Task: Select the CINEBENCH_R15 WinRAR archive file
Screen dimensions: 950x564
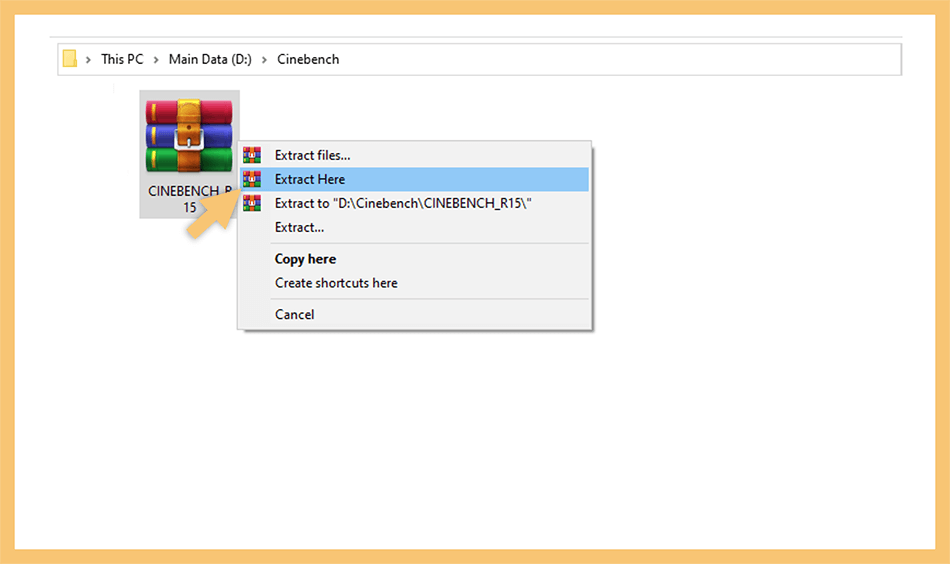Action: click(x=189, y=154)
